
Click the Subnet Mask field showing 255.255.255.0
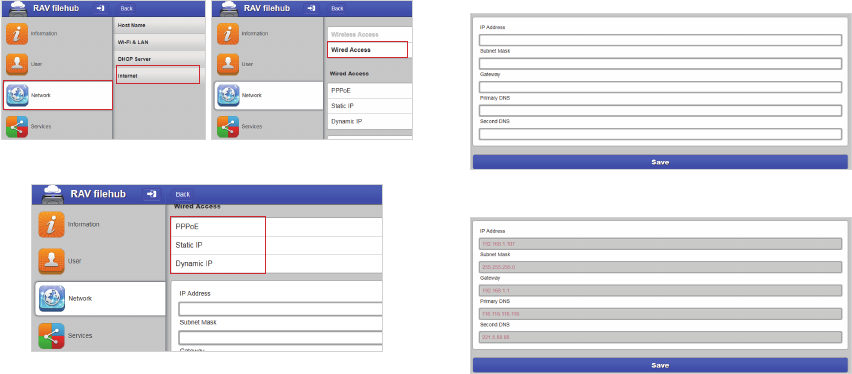(x=660, y=267)
